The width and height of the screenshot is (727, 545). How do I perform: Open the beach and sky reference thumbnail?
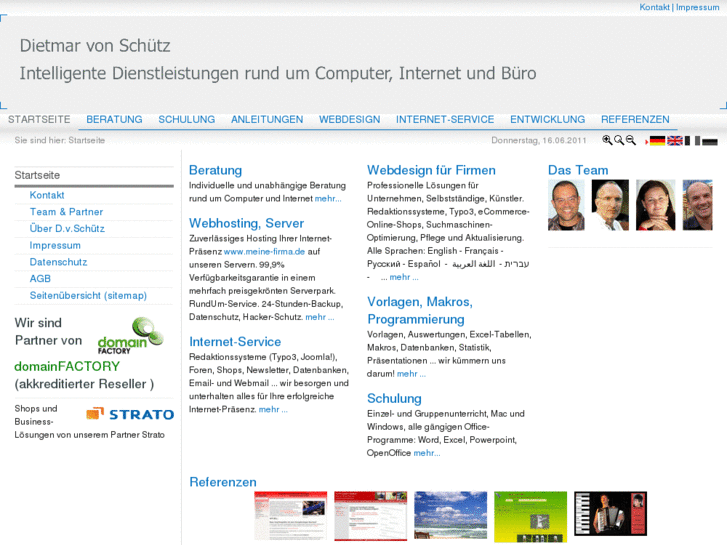click(x=451, y=515)
